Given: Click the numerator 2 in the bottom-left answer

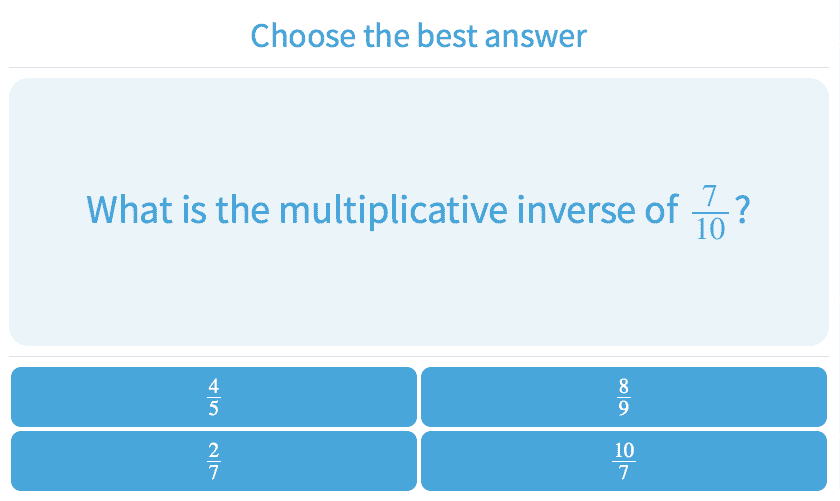Looking at the screenshot, I should (213, 450).
